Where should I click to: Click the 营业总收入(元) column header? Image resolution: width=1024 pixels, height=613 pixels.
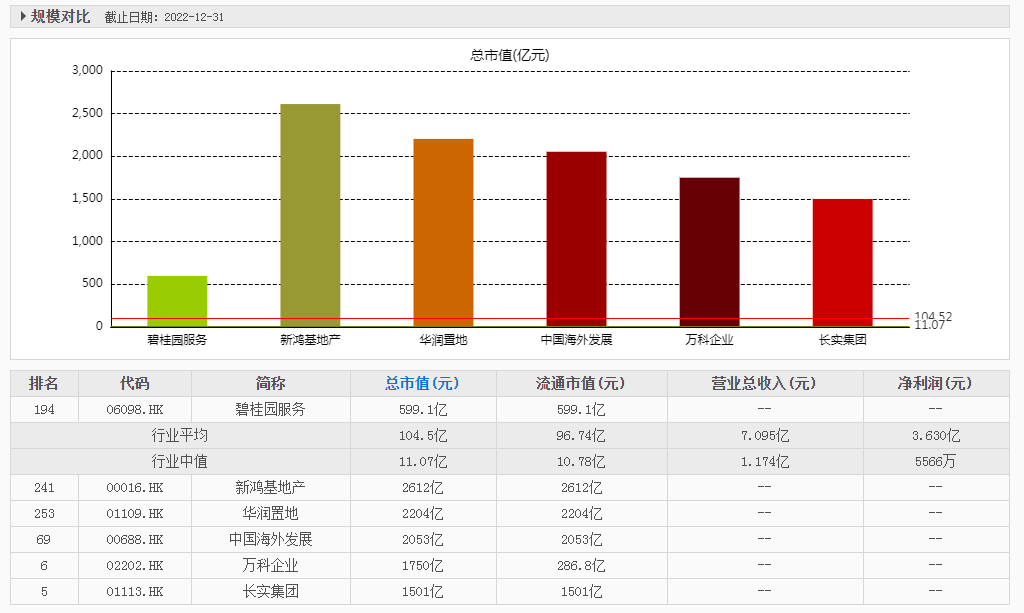click(x=764, y=383)
